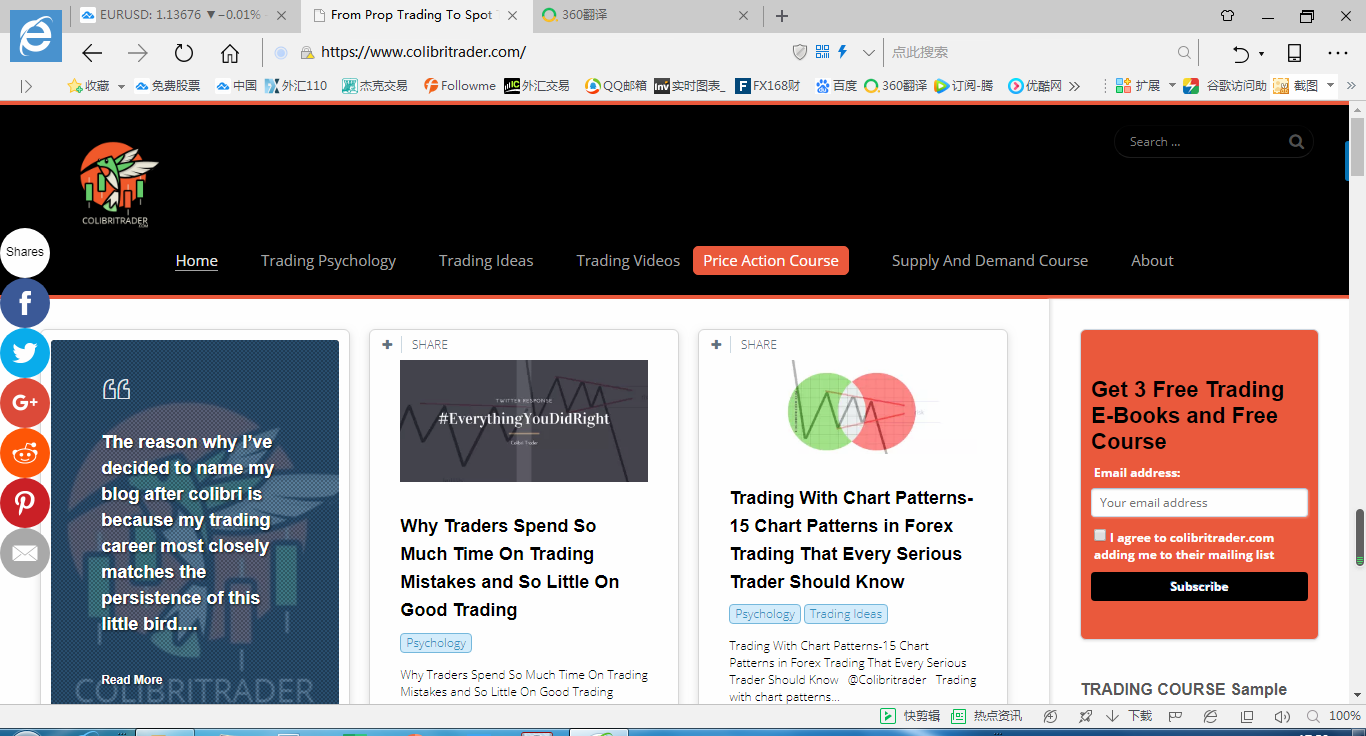Open the Supply And Demand Course menu

click(990, 261)
